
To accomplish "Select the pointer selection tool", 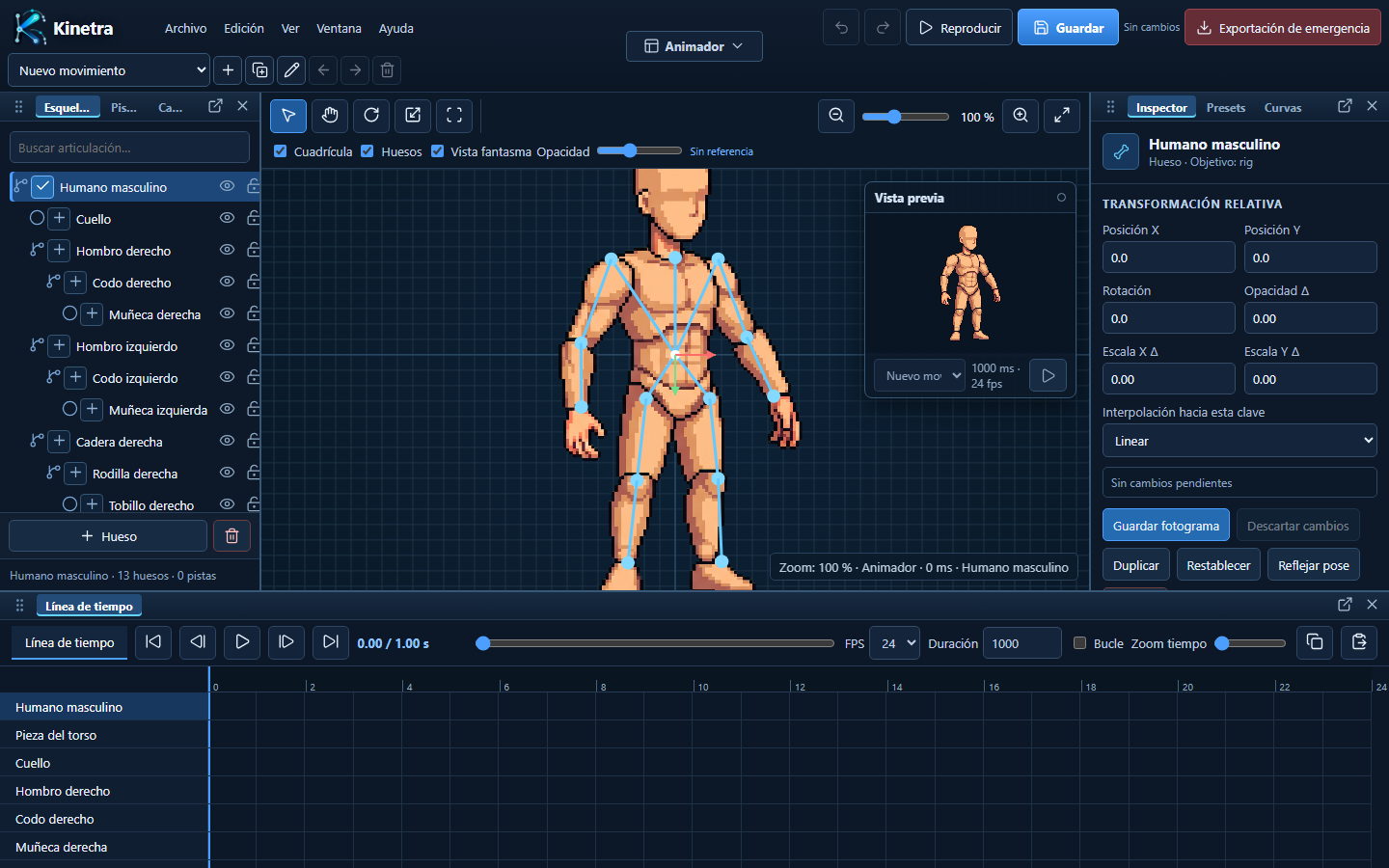I will point(288,116).
